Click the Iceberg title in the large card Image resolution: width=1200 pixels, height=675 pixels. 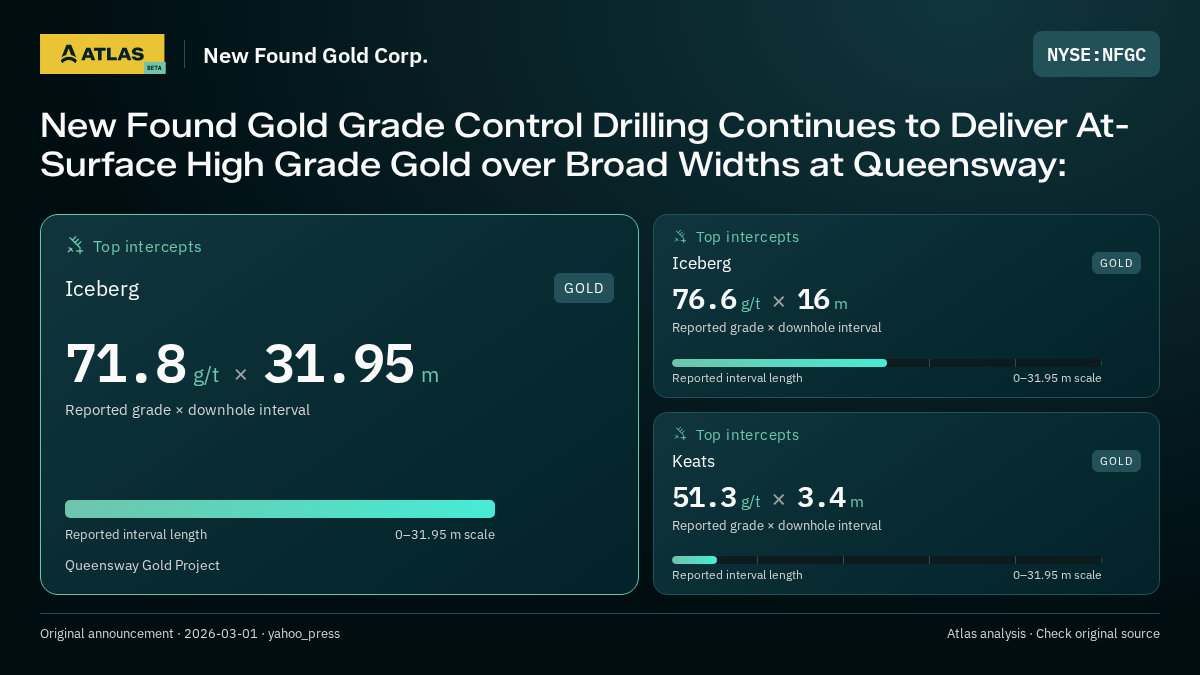pos(102,289)
